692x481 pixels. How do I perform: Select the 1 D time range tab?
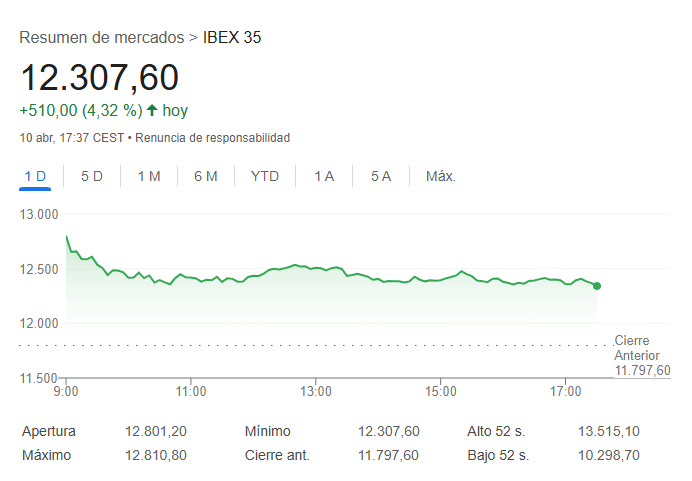click(x=35, y=177)
